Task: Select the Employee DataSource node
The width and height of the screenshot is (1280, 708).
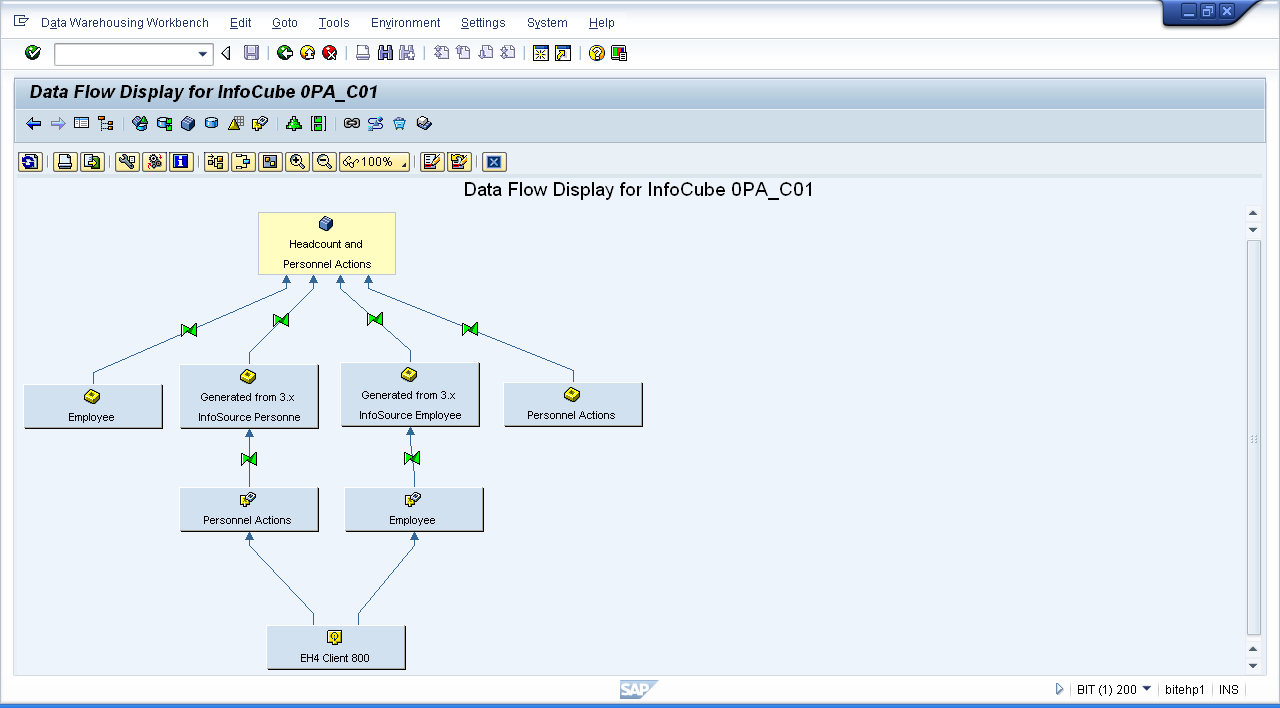Action: pyautogui.click(x=414, y=509)
